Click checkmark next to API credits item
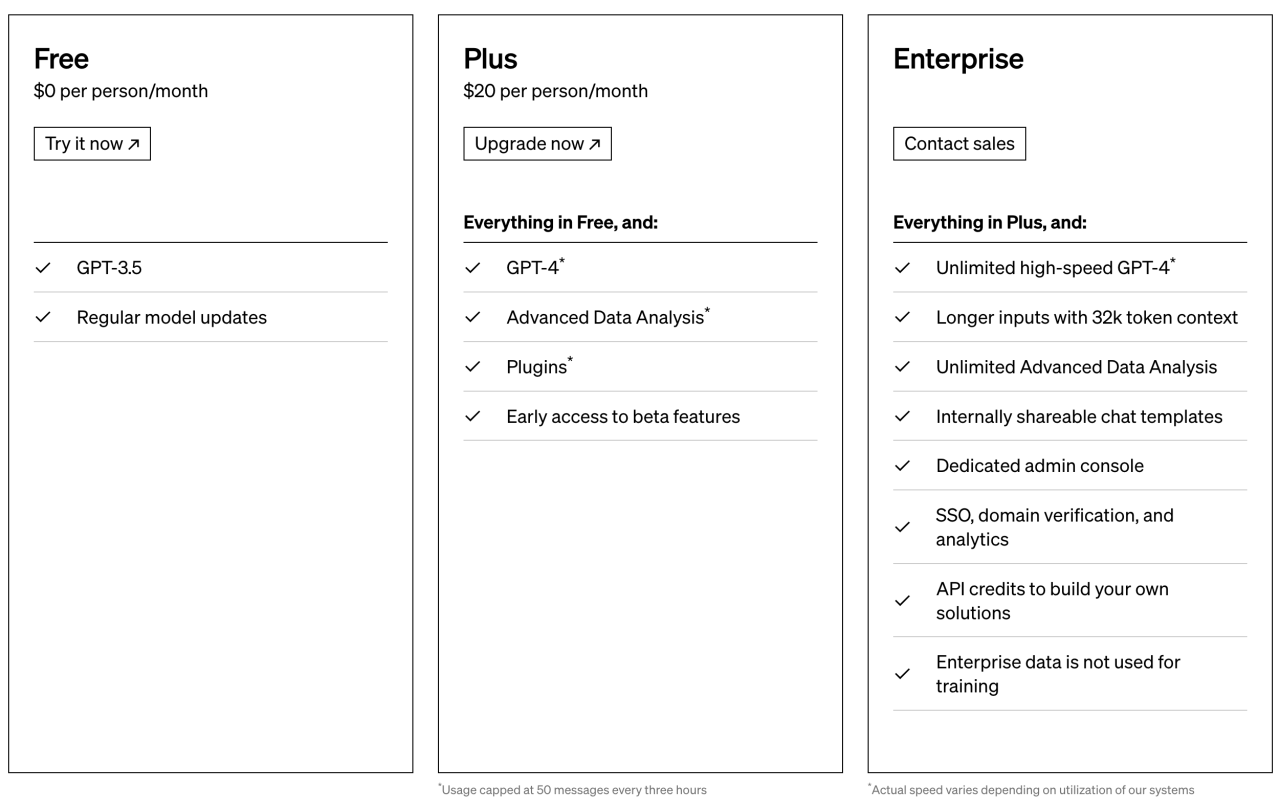This screenshot has height=810, width=1280. click(x=902, y=601)
